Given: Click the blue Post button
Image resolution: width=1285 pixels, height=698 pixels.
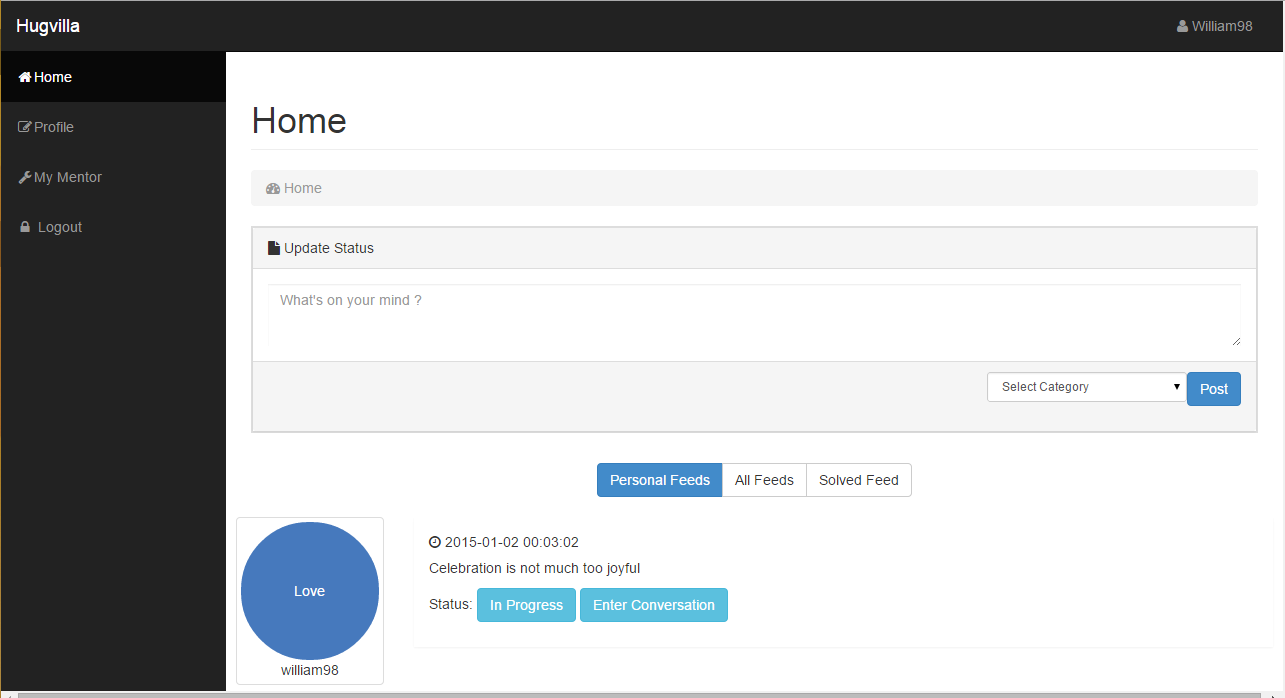Looking at the screenshot, I should coord(1214,389).
